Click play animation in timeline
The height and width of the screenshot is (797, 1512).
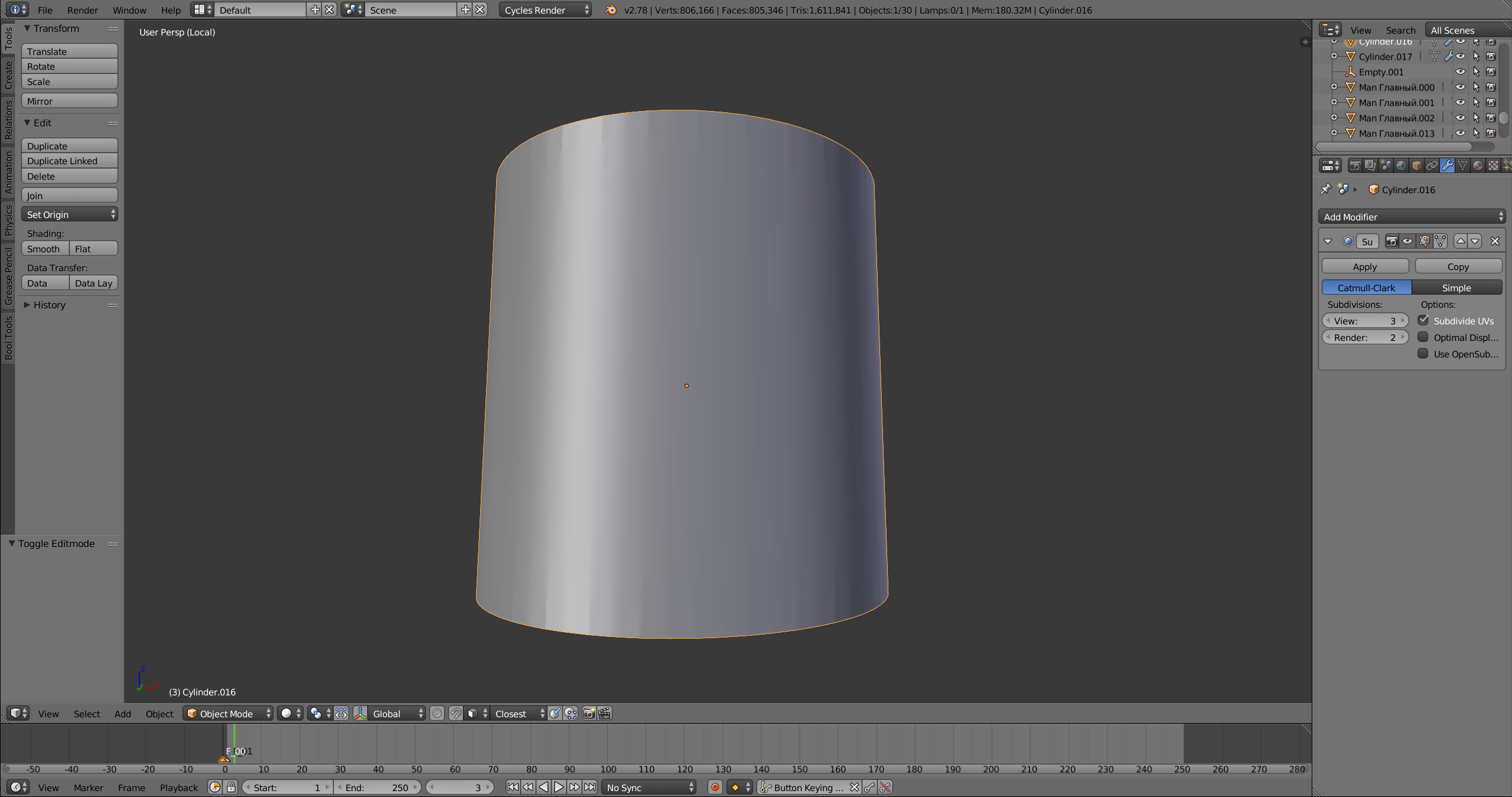(x=559, y=788)
